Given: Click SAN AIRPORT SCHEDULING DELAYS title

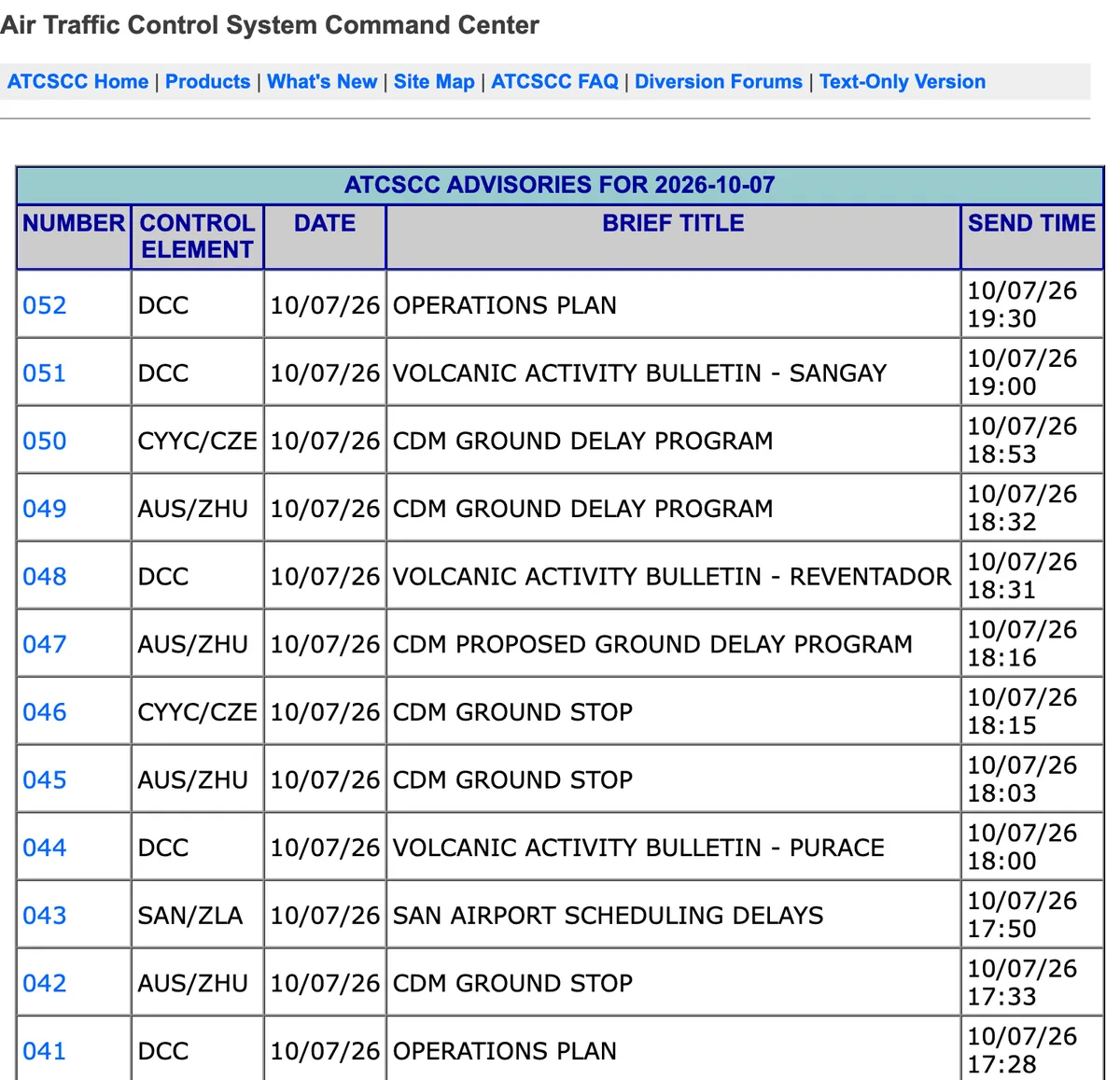Looking at the screenshot, I should pyautogui.click(x=609, y=916).
